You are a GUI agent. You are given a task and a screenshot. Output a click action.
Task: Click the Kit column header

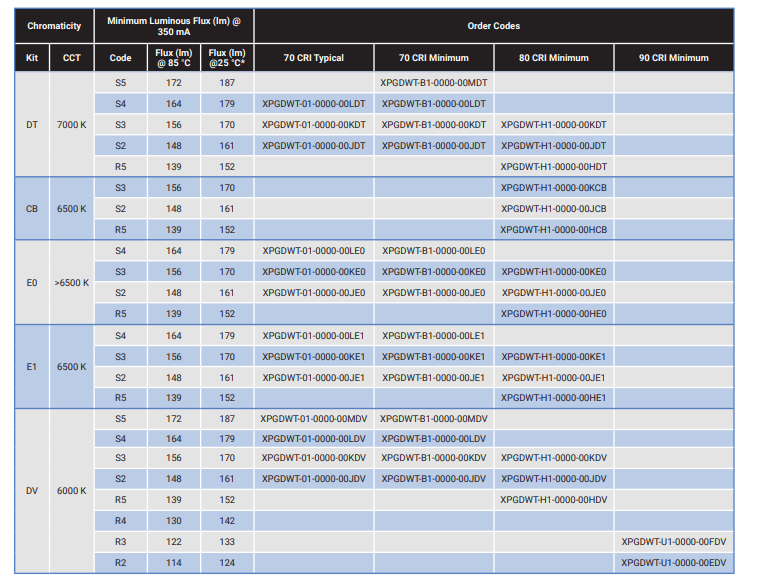[32, 58]
